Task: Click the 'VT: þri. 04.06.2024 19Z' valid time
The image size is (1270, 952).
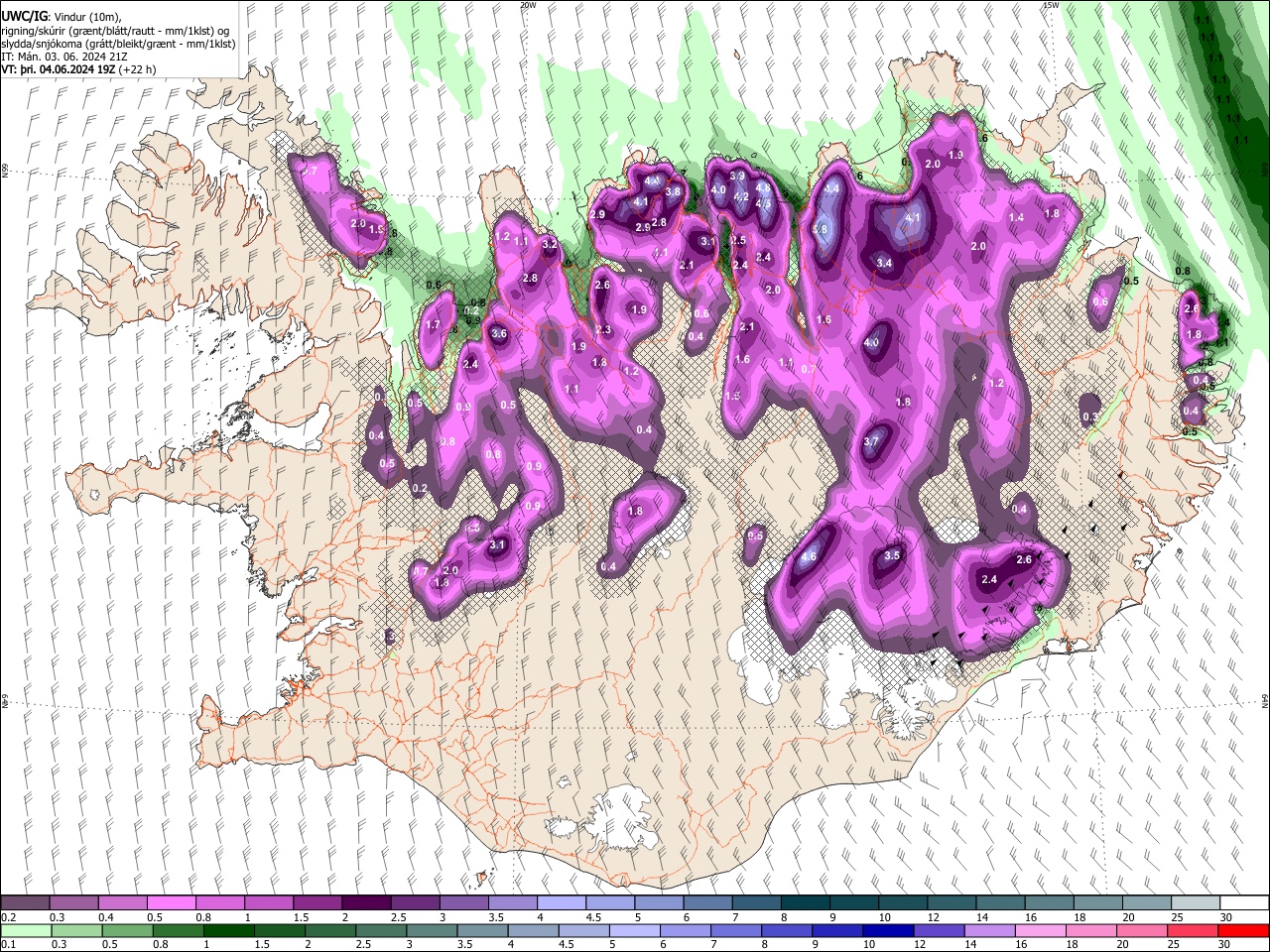Action: click(x=59, y=69)
